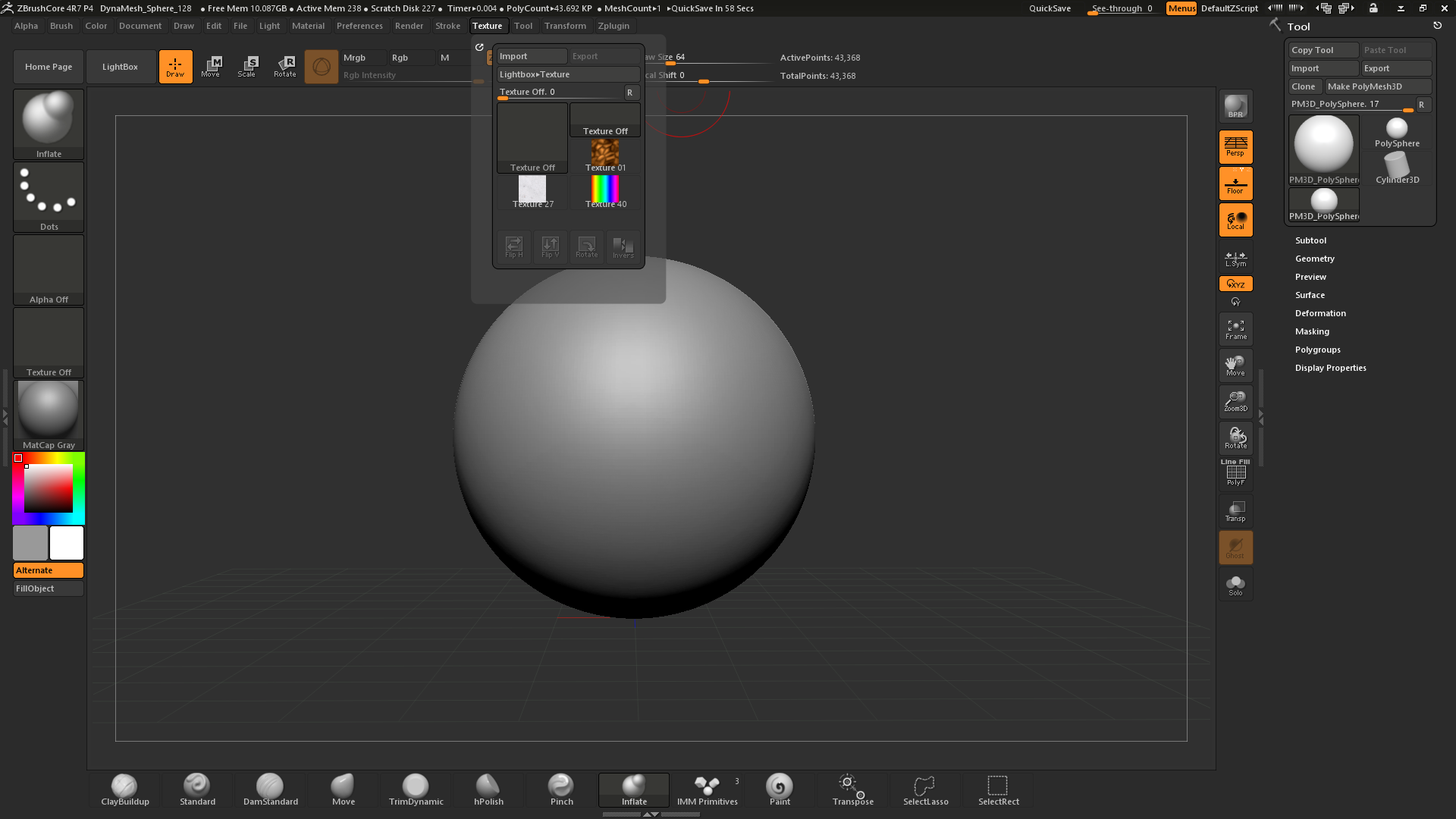Viewport: 1456px width, 819px height.
Task: Click the white secondary color swatch
Action: [x=67, y=543]
